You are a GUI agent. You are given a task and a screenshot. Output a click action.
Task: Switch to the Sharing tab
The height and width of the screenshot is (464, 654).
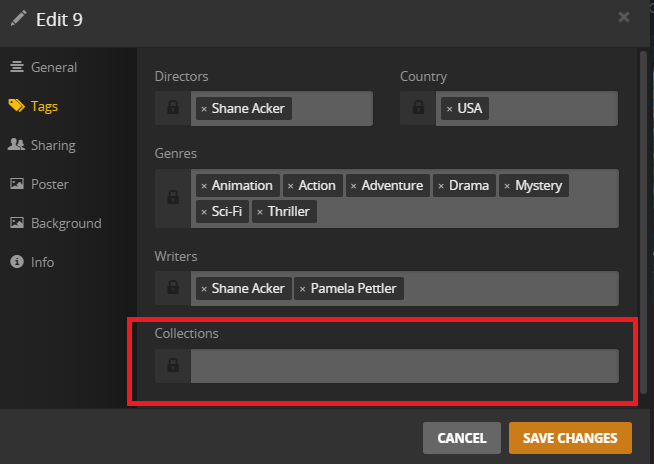click(x=53, y=145)
